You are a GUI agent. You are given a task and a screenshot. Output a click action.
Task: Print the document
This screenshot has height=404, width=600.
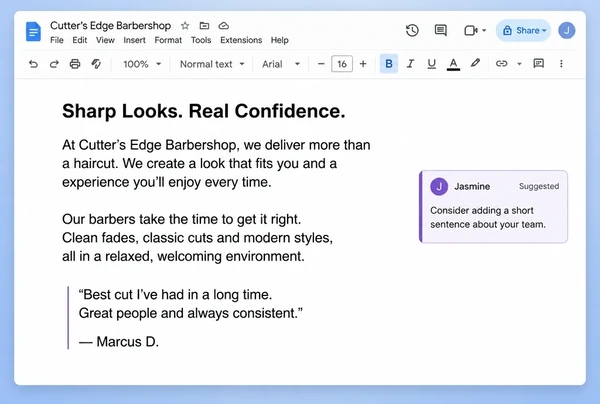(75, 64)
